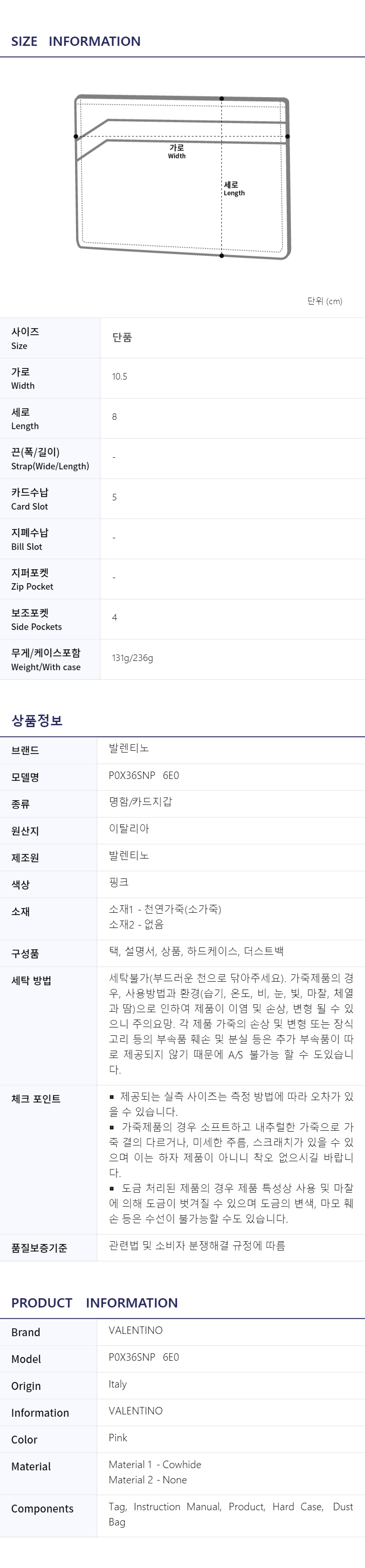Select the Width value 10.5
The image size is (365, 1568).
point(120,377)
